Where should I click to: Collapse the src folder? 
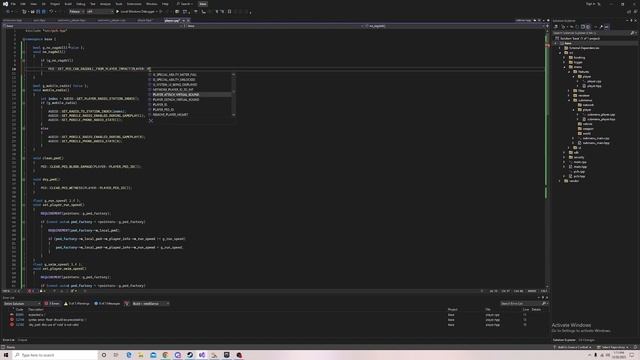[x=560, y=53]
